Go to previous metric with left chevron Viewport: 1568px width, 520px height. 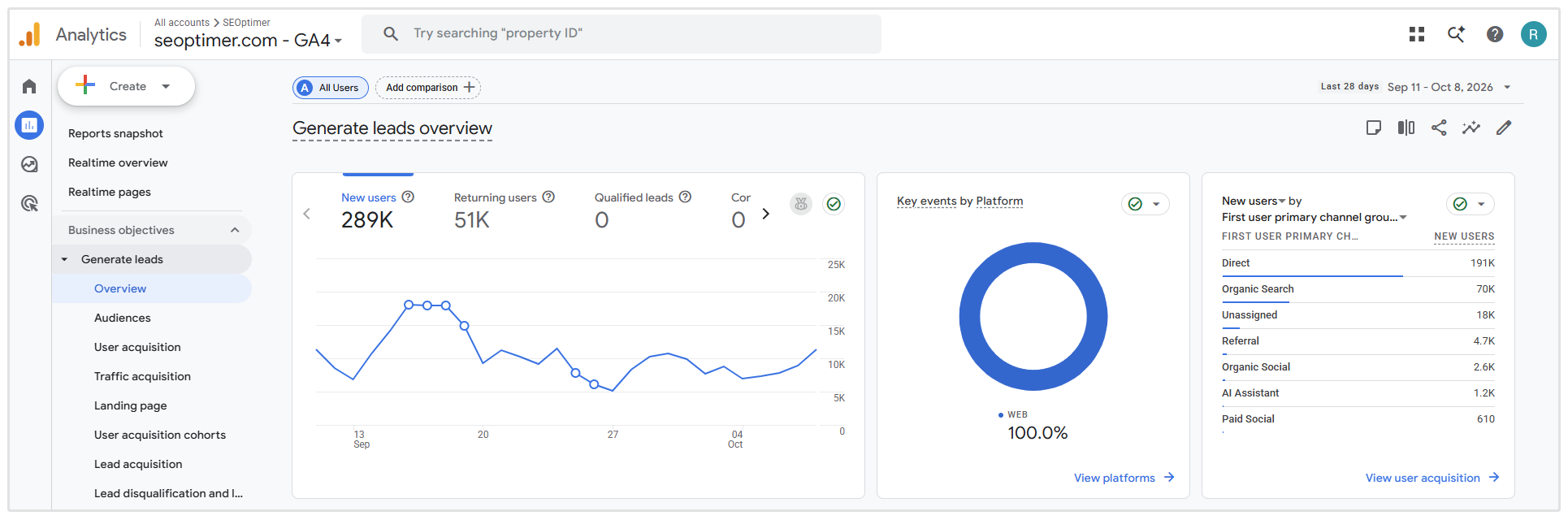307,214
